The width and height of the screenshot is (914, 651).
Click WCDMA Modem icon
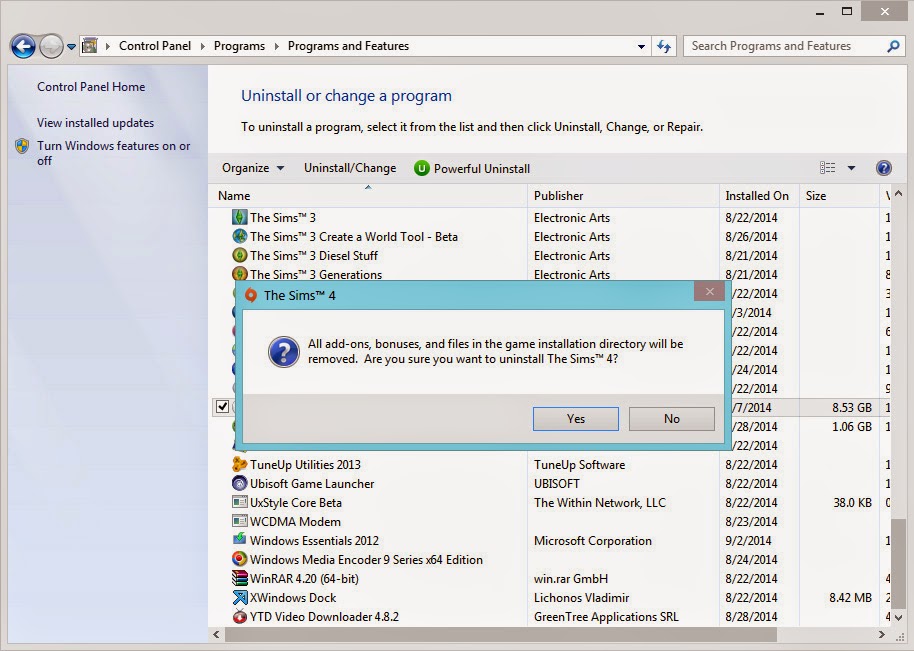pos(240,521)
